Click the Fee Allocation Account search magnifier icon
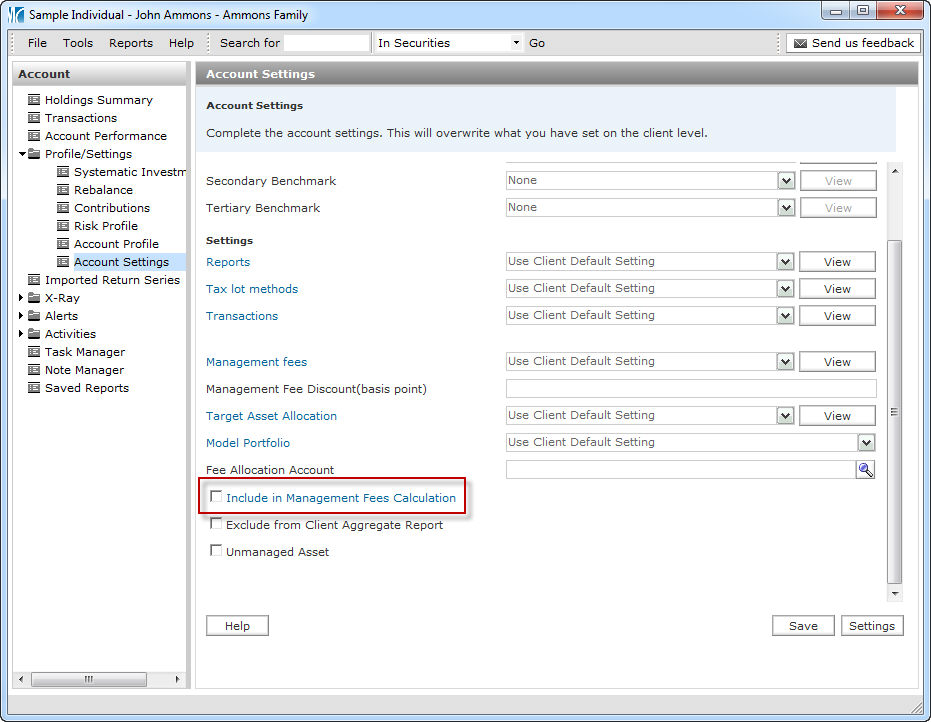The height and width of the screenshot is (722, 931). [x=865, y=470]
